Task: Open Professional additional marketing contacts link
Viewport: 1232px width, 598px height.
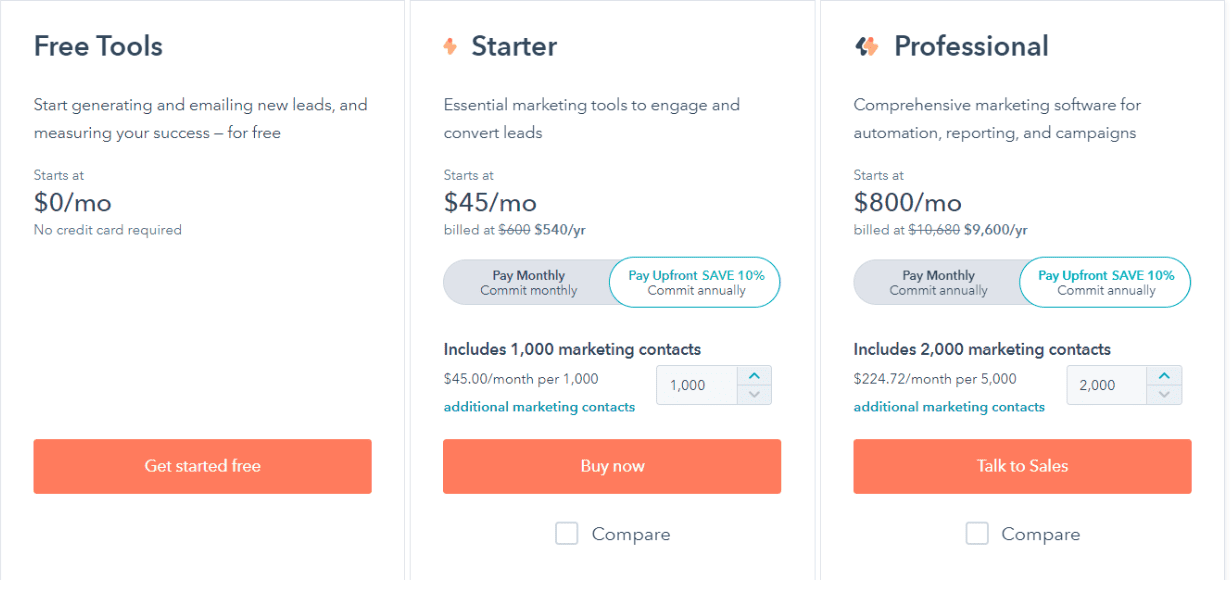Action: pyautogui.click(x=949, y=407)
